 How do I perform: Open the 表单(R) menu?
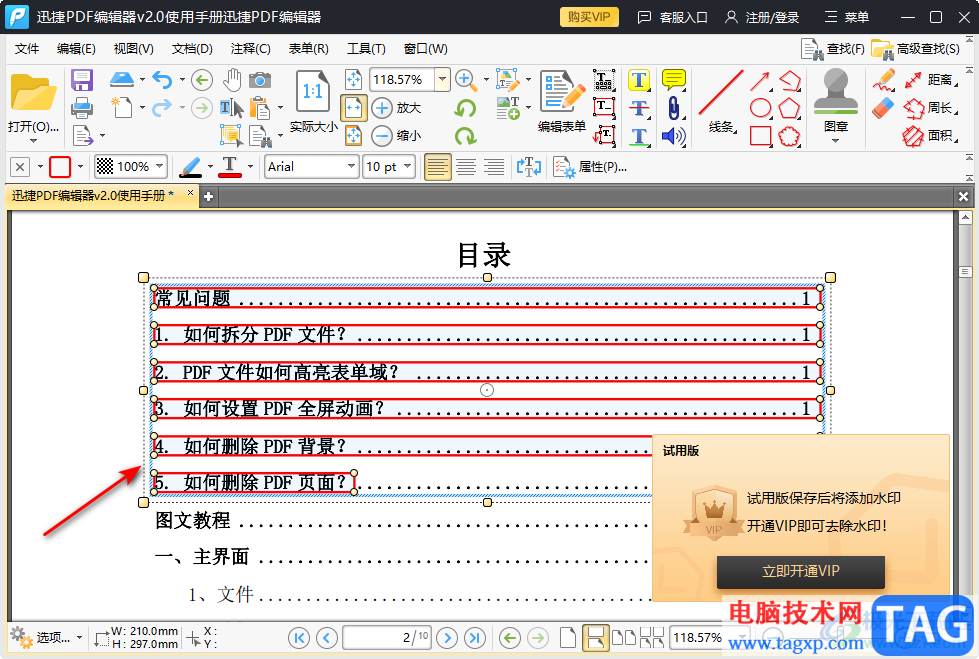[308, 49]
